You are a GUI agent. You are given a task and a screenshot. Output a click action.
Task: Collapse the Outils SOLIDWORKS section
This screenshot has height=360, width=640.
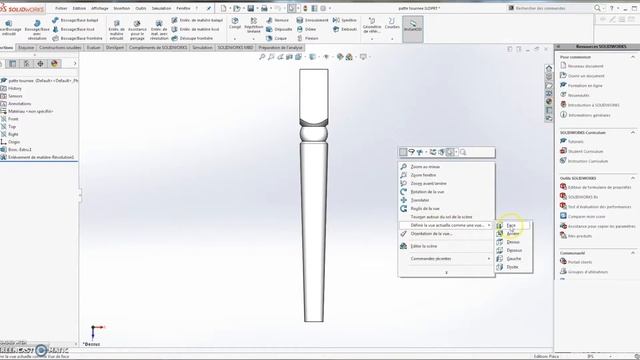(x=633, y=178)
